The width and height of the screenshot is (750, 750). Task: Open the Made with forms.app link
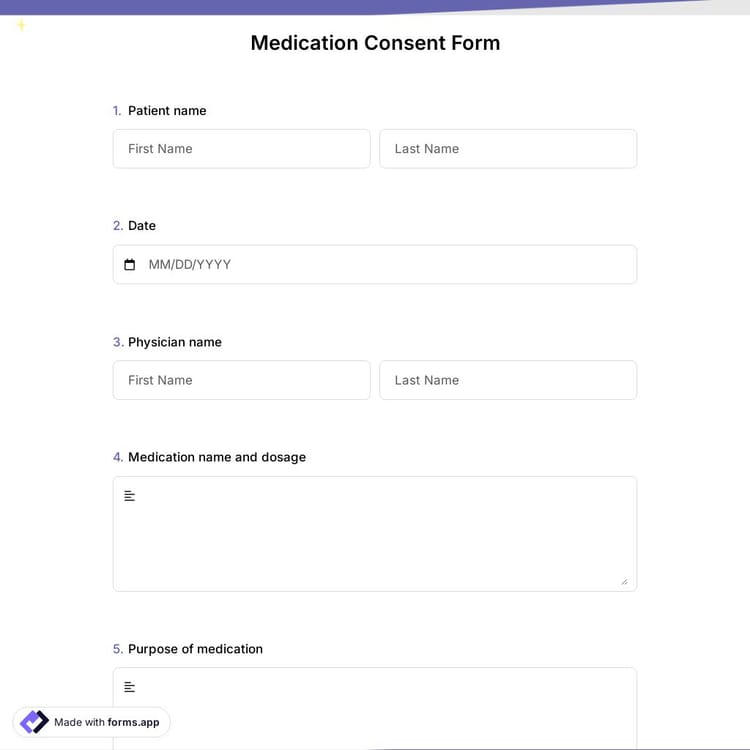tap(106, 722)
